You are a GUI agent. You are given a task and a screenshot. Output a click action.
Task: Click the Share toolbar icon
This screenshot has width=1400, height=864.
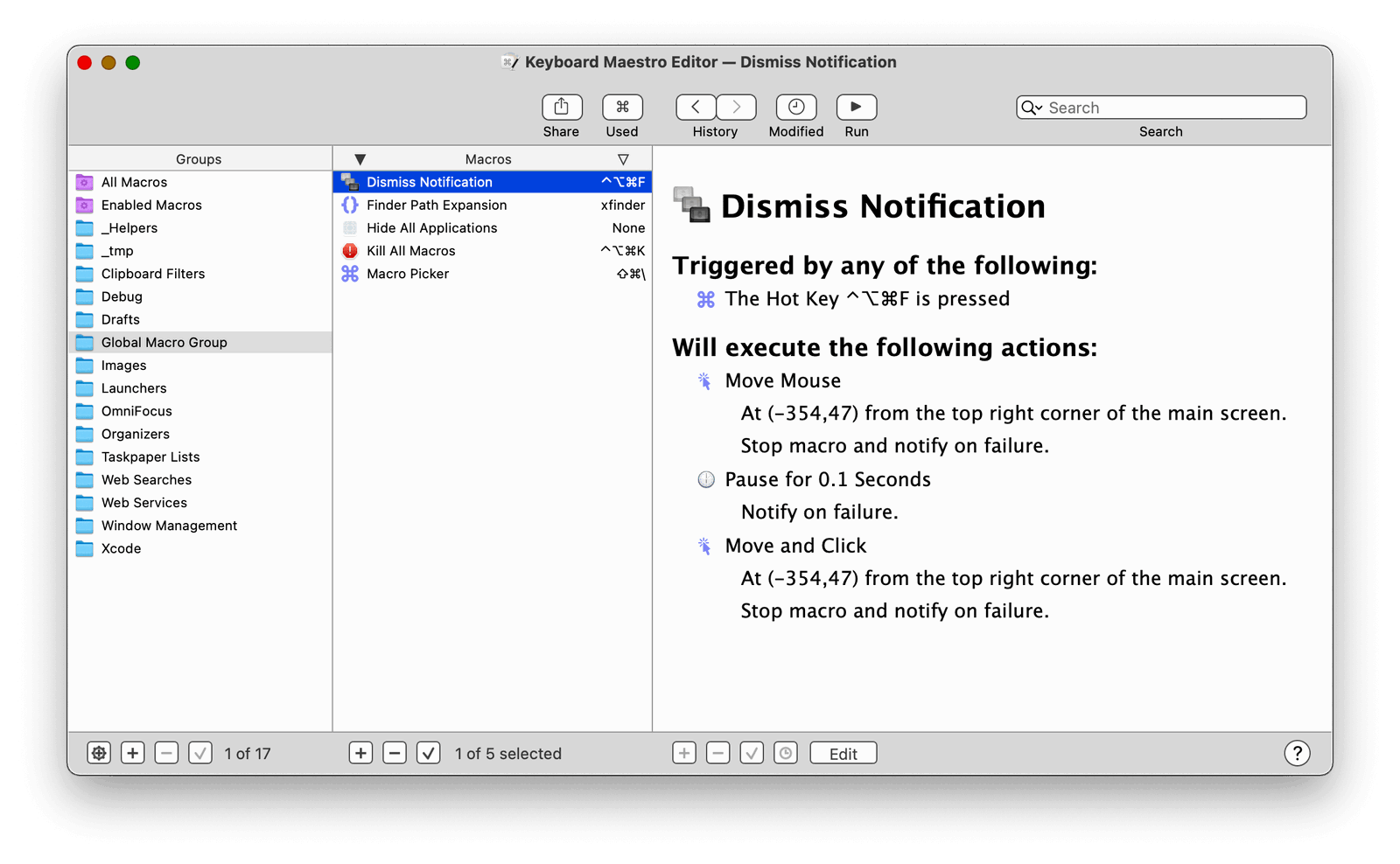[561, 107]
